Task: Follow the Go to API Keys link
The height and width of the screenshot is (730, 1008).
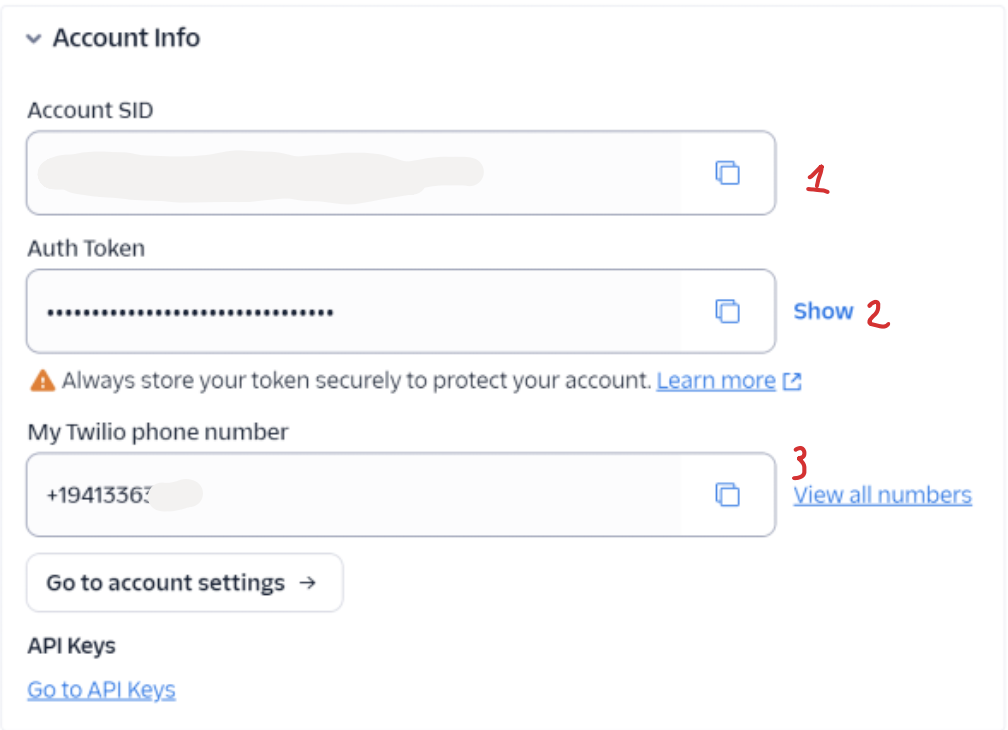Action: coord(101,689)
